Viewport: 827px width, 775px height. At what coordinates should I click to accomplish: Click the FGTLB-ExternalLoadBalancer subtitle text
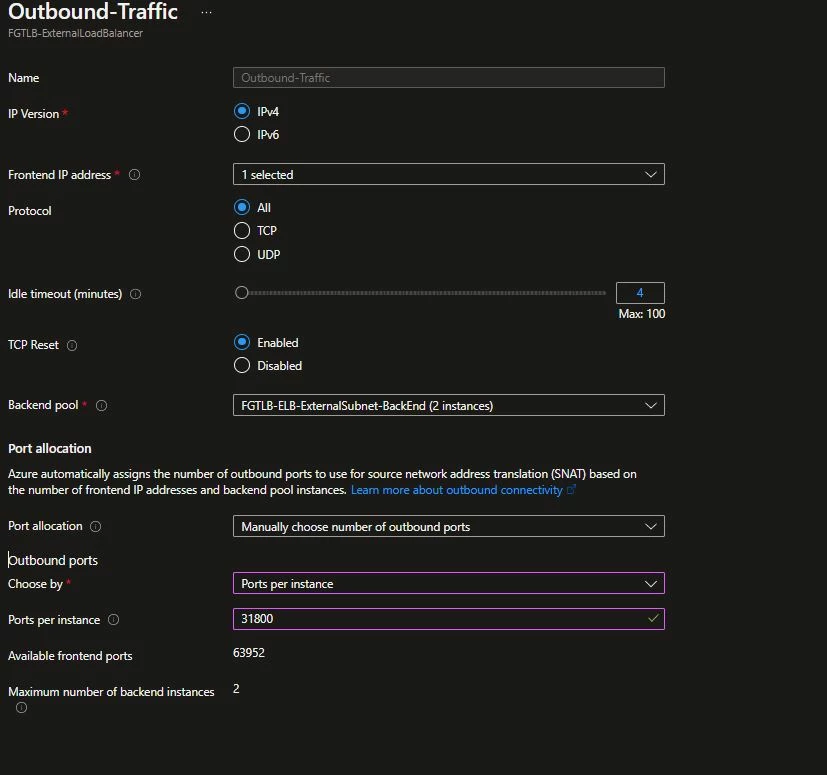coord(75,33)
